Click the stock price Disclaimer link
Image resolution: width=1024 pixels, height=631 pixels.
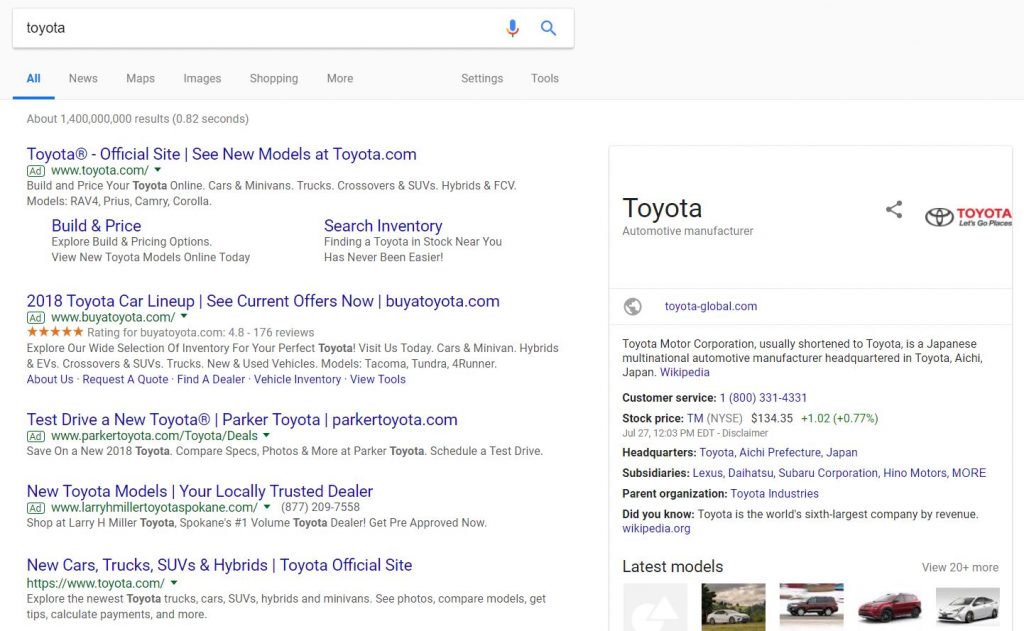point(745,433)
